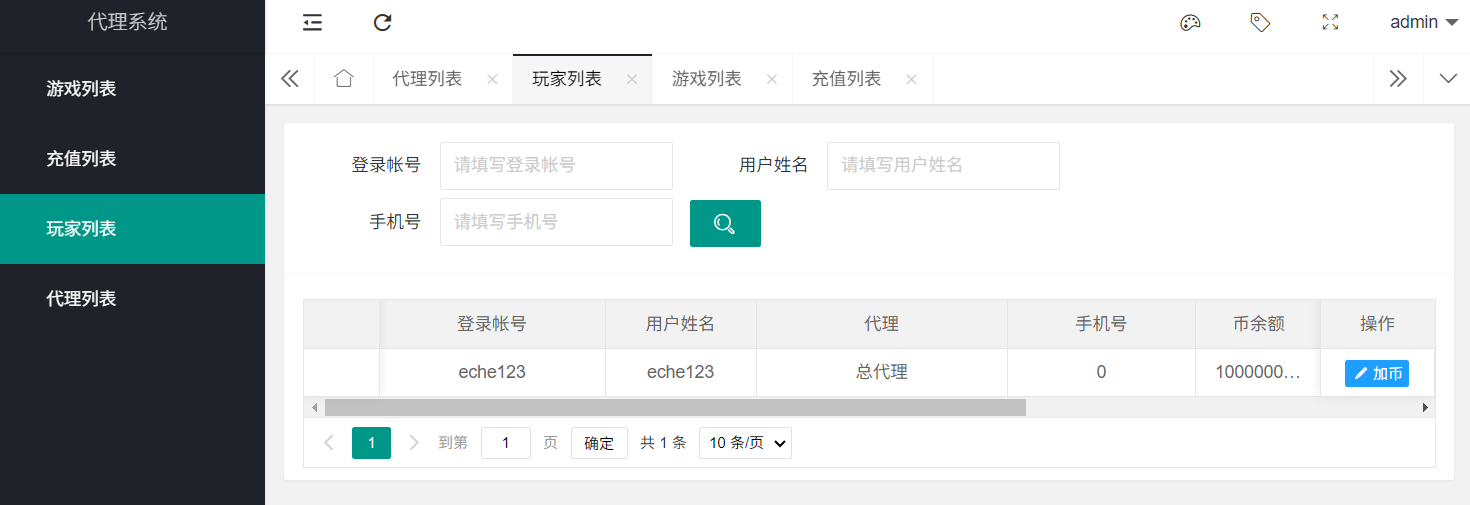The width and height of the screenshot is (1470, 505).
Task: Collapse the sidebar with menu fold icon
Action: pyautogui.click(x=312, y=23)
